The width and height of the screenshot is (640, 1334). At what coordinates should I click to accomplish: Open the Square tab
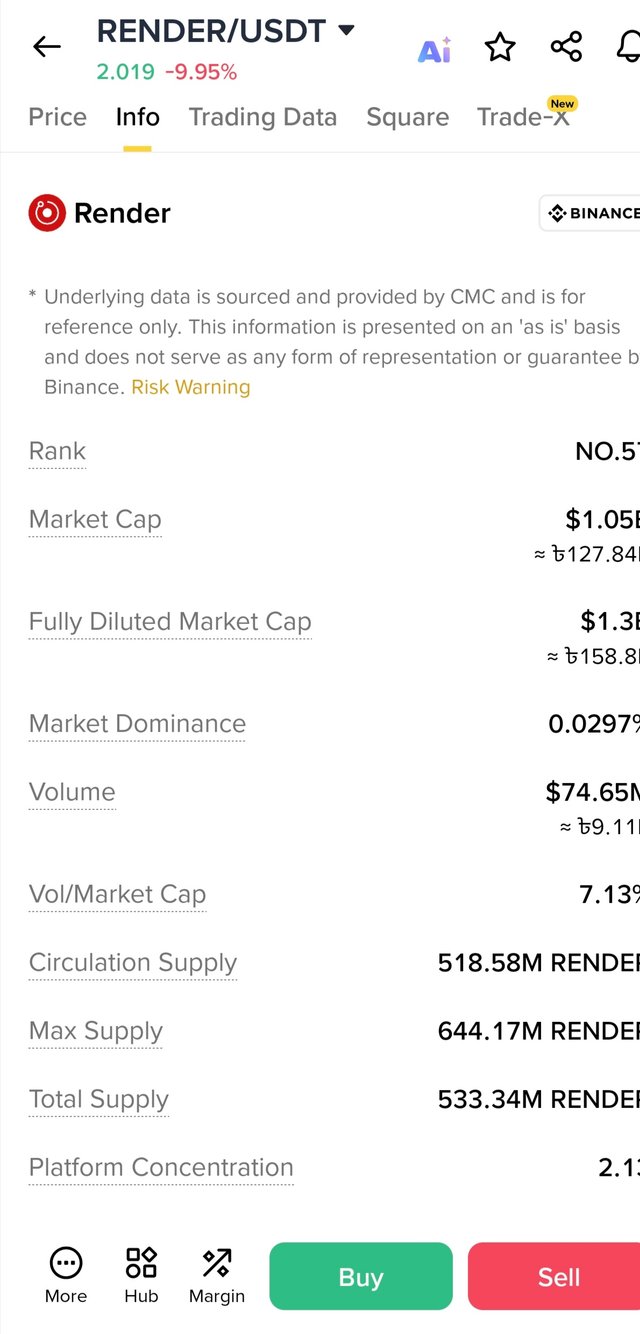coord(407,117)
